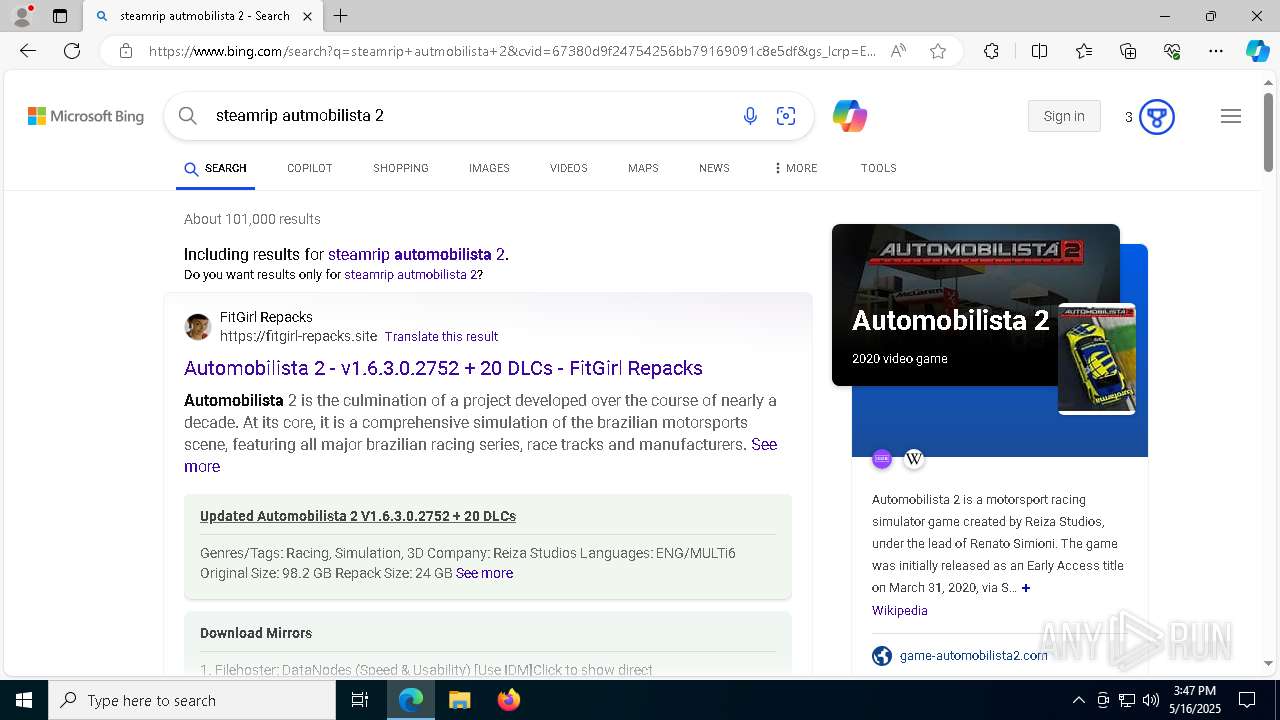The height and width of the screenshot is (720, 1280).
Task: Close the steamrip autmobilista 2 tab
Action: click(x=307, y=16)
